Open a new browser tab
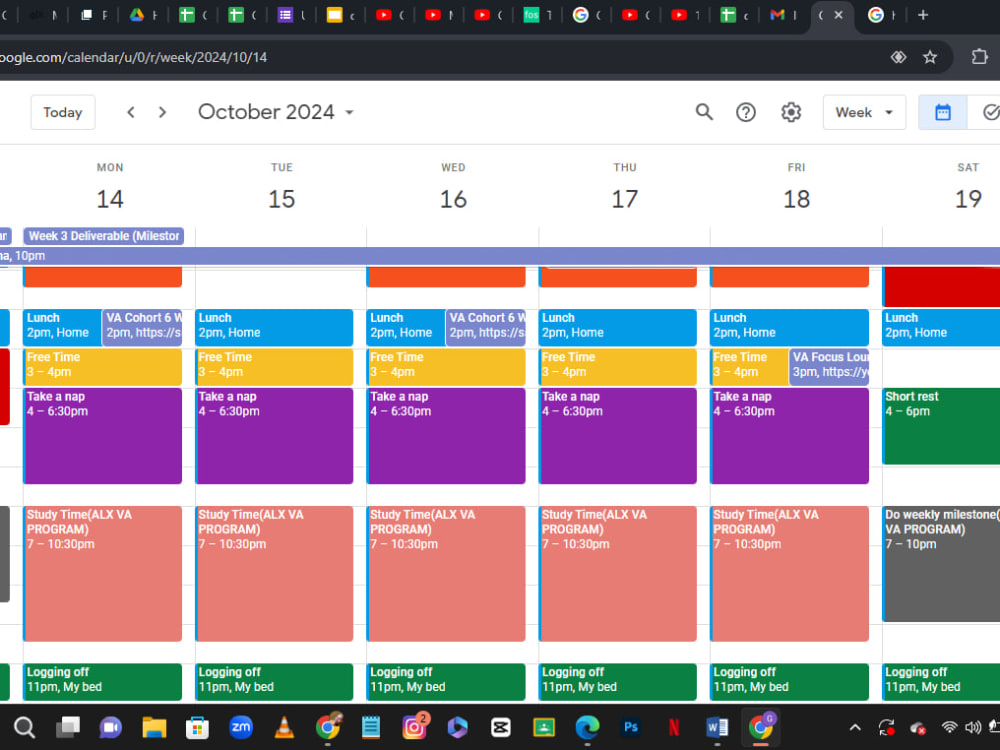Image resolution: width=1000 pixels, height=750 pixels. point(922,15)
